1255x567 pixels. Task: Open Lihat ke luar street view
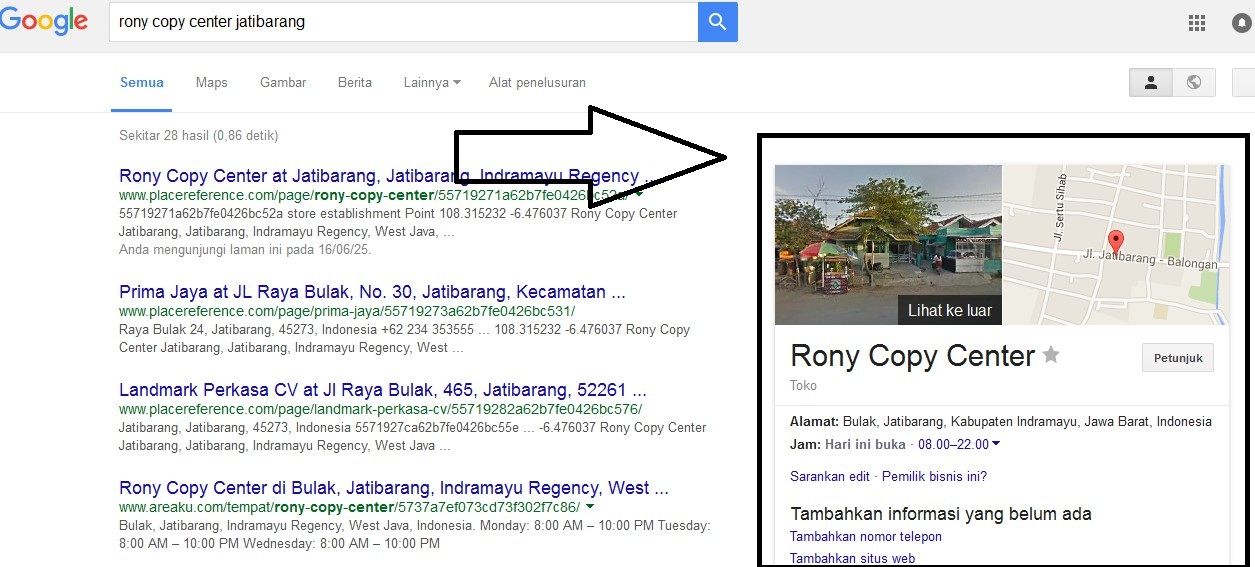pyautogui.click(x=950, y=310)
